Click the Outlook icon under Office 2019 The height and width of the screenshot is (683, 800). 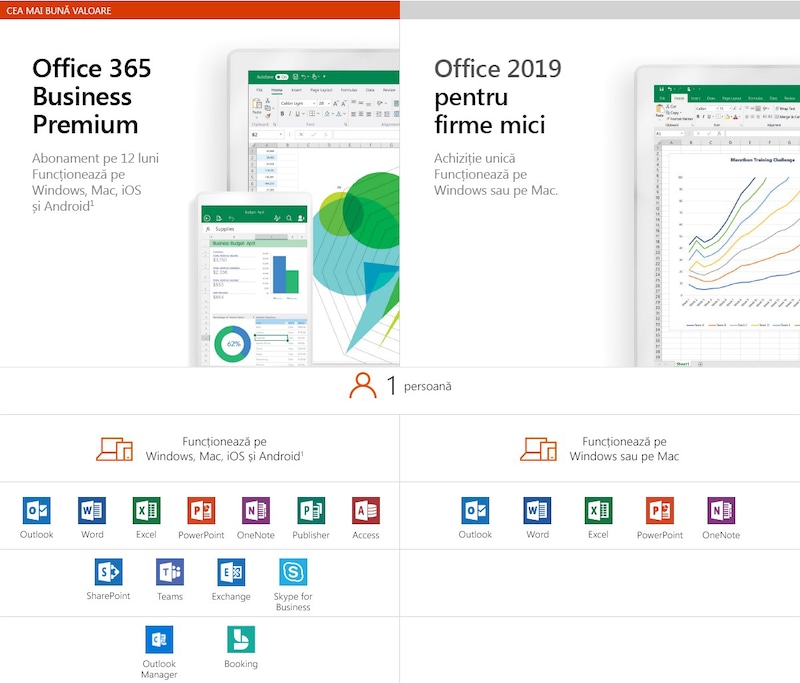click(475, 511)
